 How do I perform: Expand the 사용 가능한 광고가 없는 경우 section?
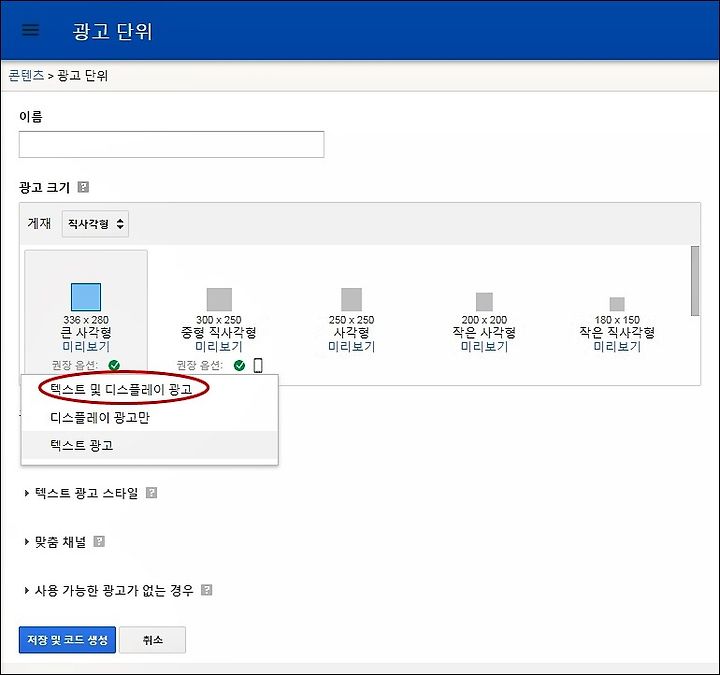[x=109, y=590]
